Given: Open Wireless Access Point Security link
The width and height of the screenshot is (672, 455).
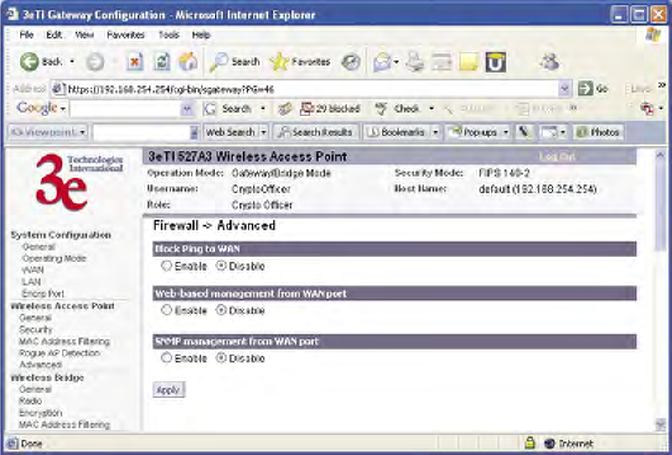Looking at the screenshot, I should (x=36, y=329).
